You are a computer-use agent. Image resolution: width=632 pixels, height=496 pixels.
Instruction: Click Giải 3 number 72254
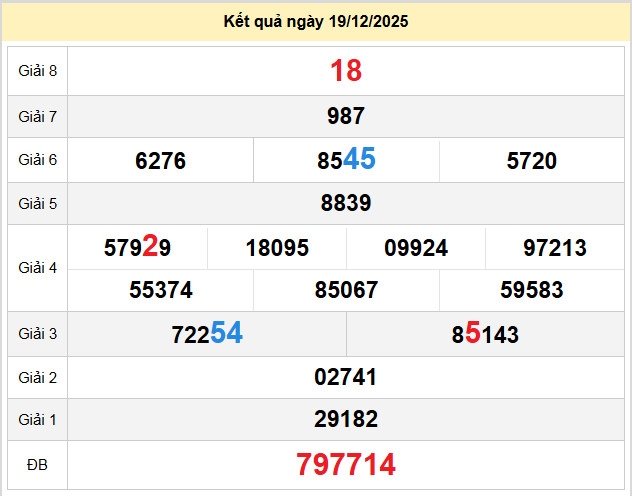[x=207, y=334]
